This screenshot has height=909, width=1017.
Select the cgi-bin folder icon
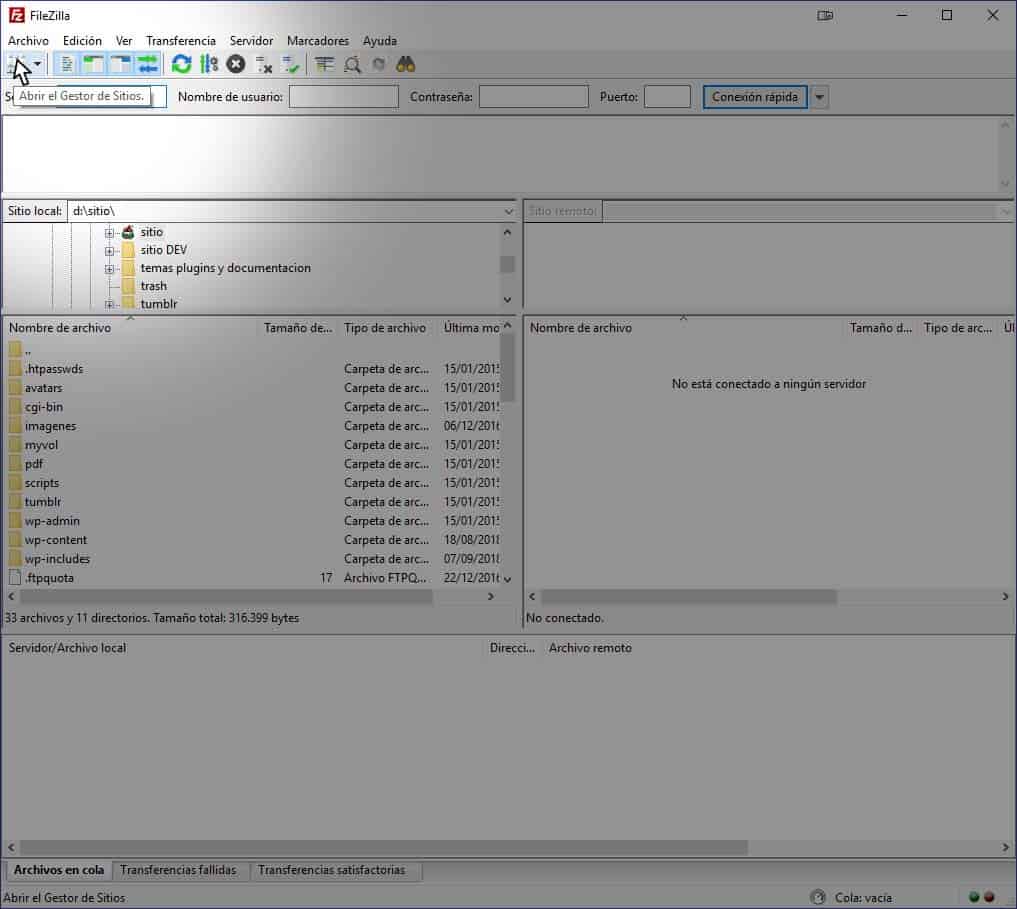pos(15,407)
